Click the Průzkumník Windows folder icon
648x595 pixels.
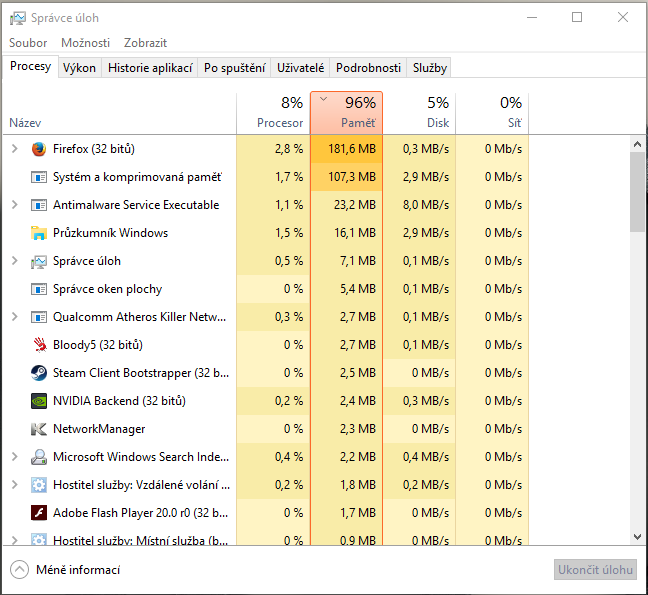click(x=39, y=233)
